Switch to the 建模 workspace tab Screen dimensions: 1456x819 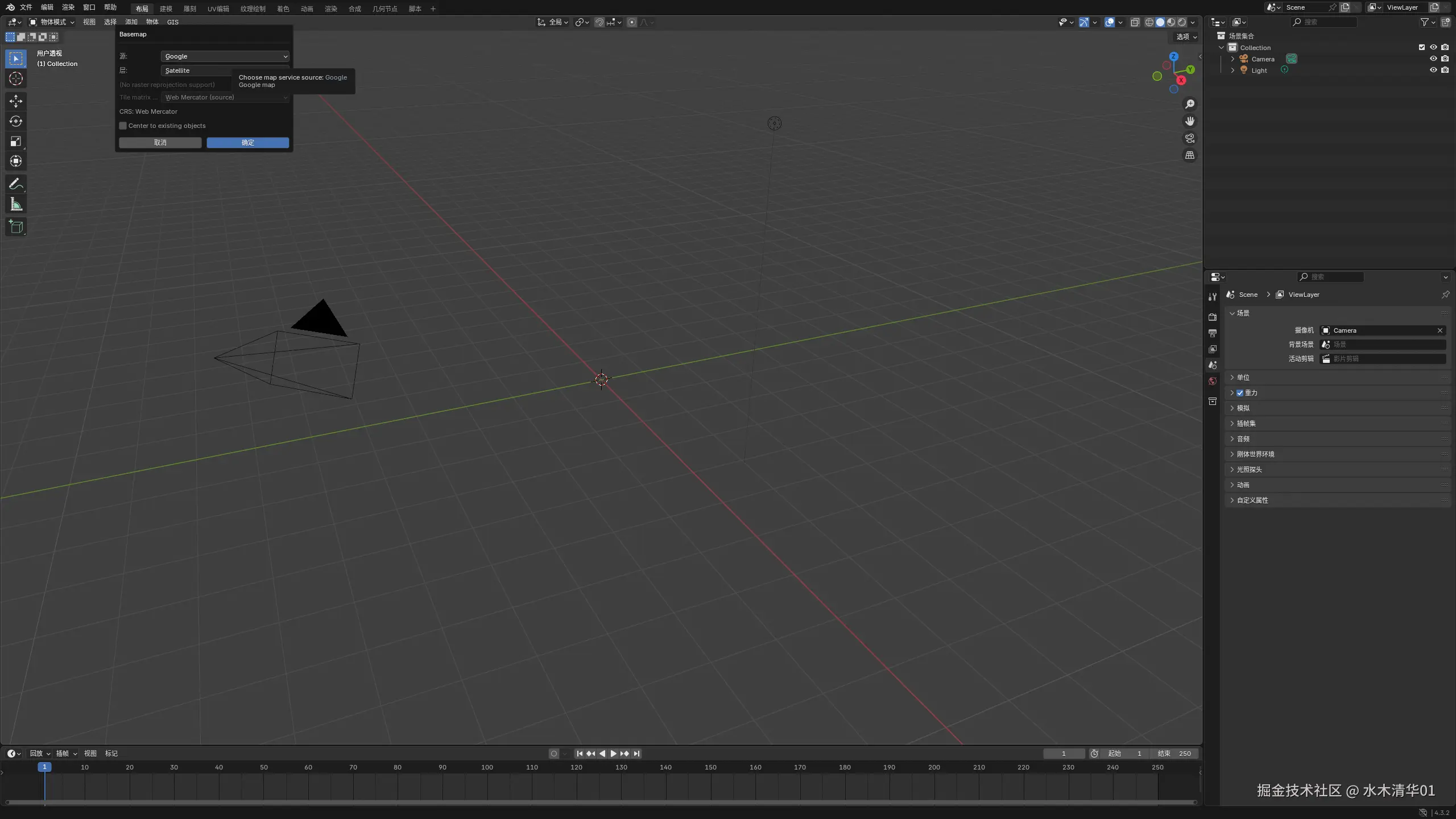(x=166, y=9)
